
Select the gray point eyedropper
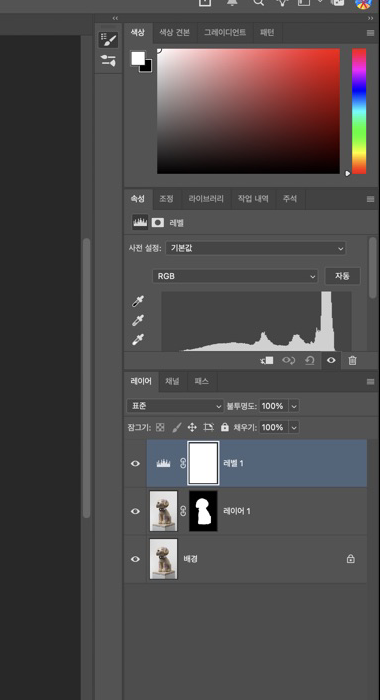click(x=138, y=320)
